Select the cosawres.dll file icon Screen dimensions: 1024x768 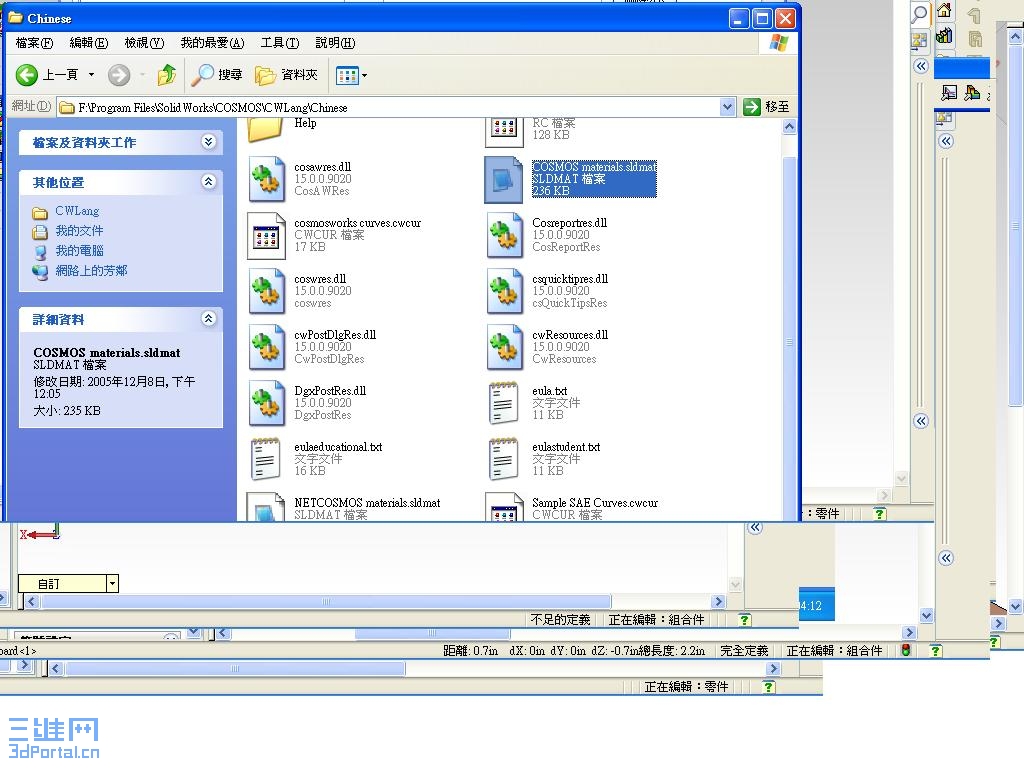pos(267,179)
